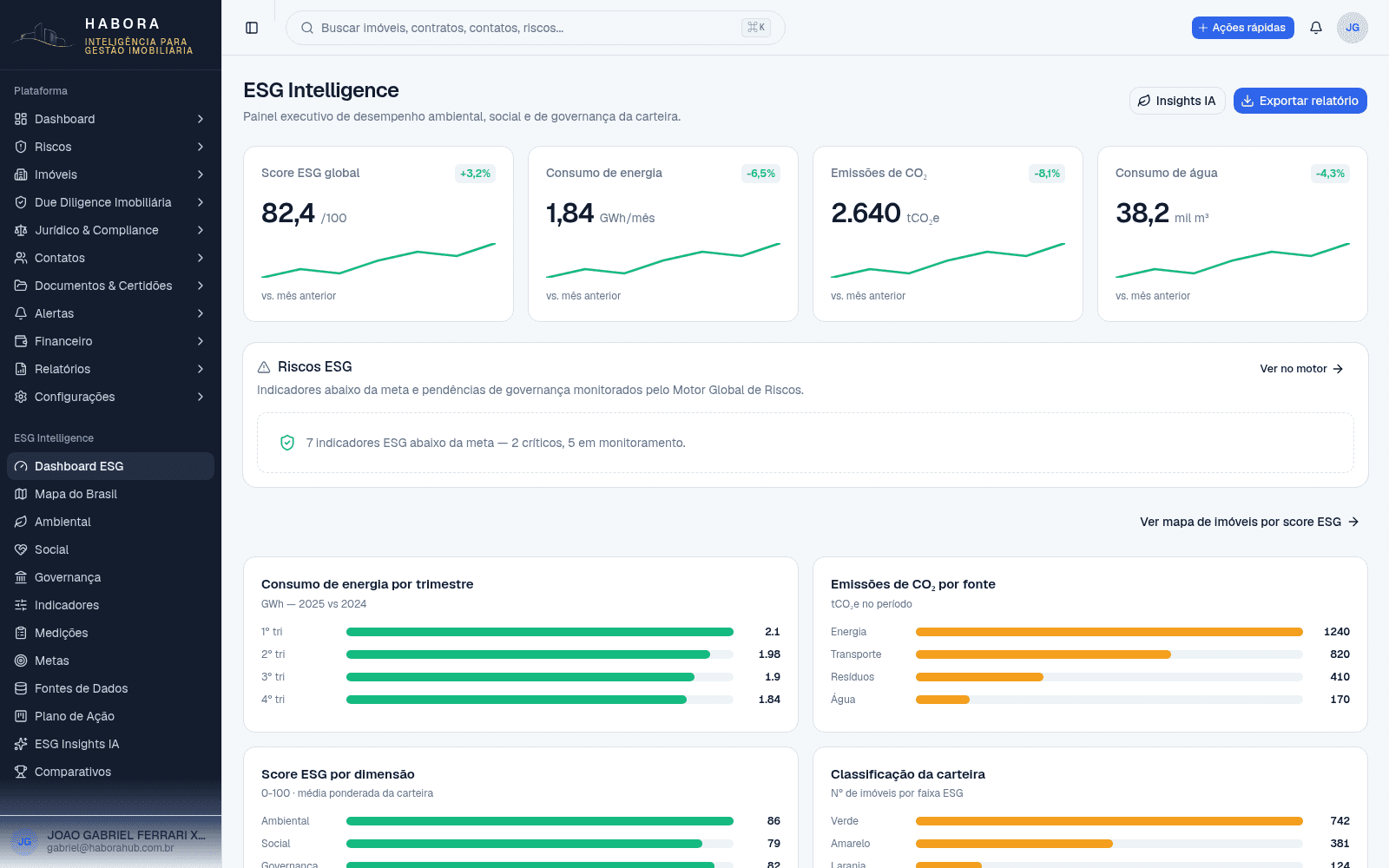Click the Metas target icon
This screenshot has height=868, width=1389.
21,661
